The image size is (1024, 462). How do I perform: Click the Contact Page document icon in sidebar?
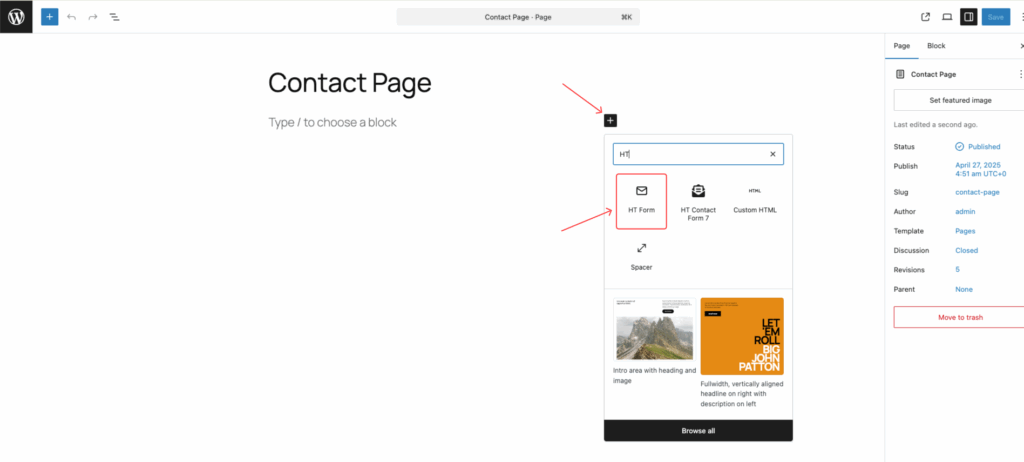point(901,74)
